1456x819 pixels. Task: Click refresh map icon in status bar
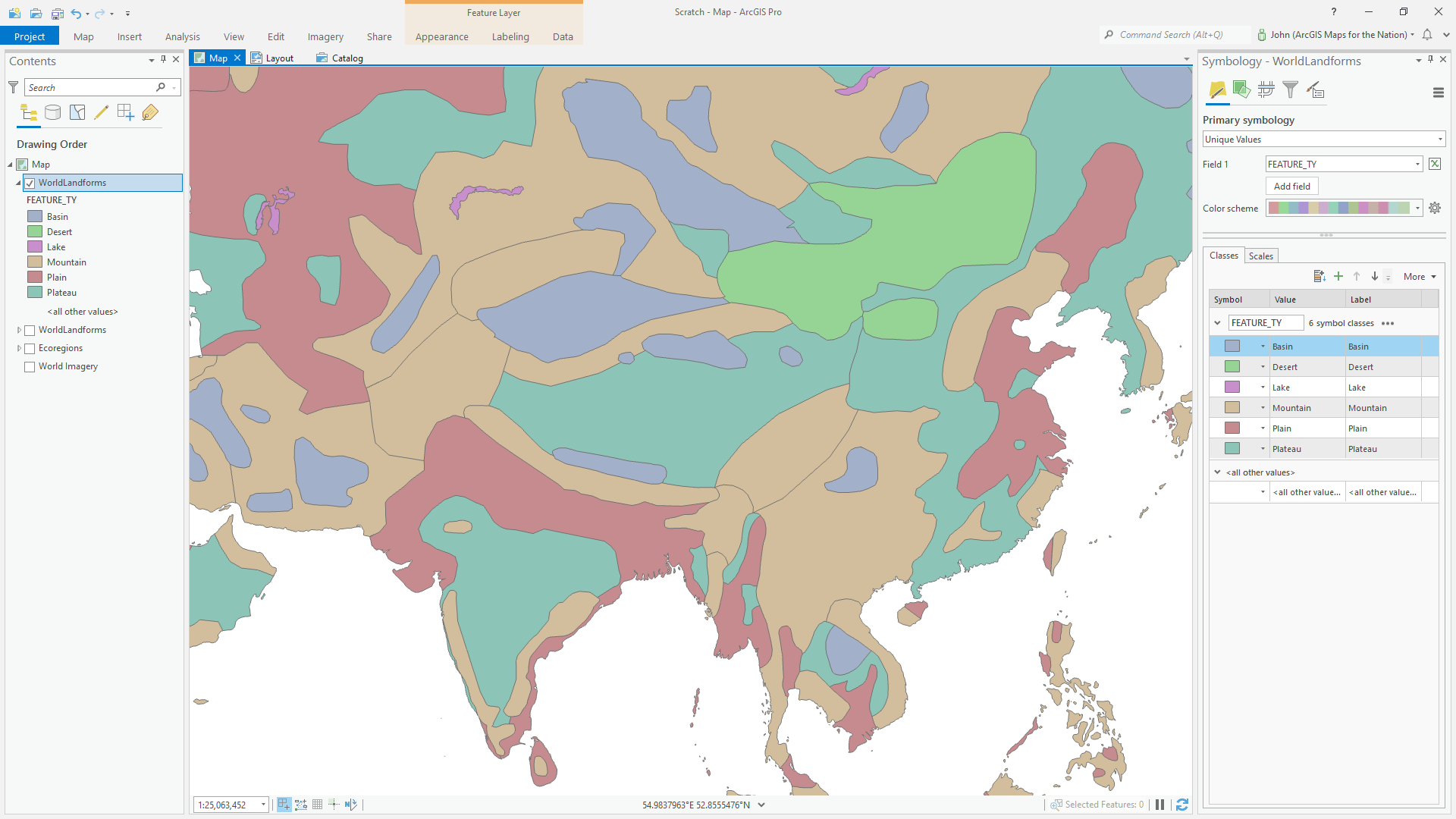pyautogui.click(x=1182, y=805)
